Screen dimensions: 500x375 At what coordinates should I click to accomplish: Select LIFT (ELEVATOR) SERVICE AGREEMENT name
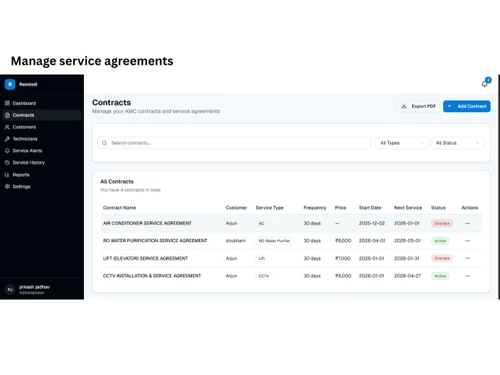point(145,258)
